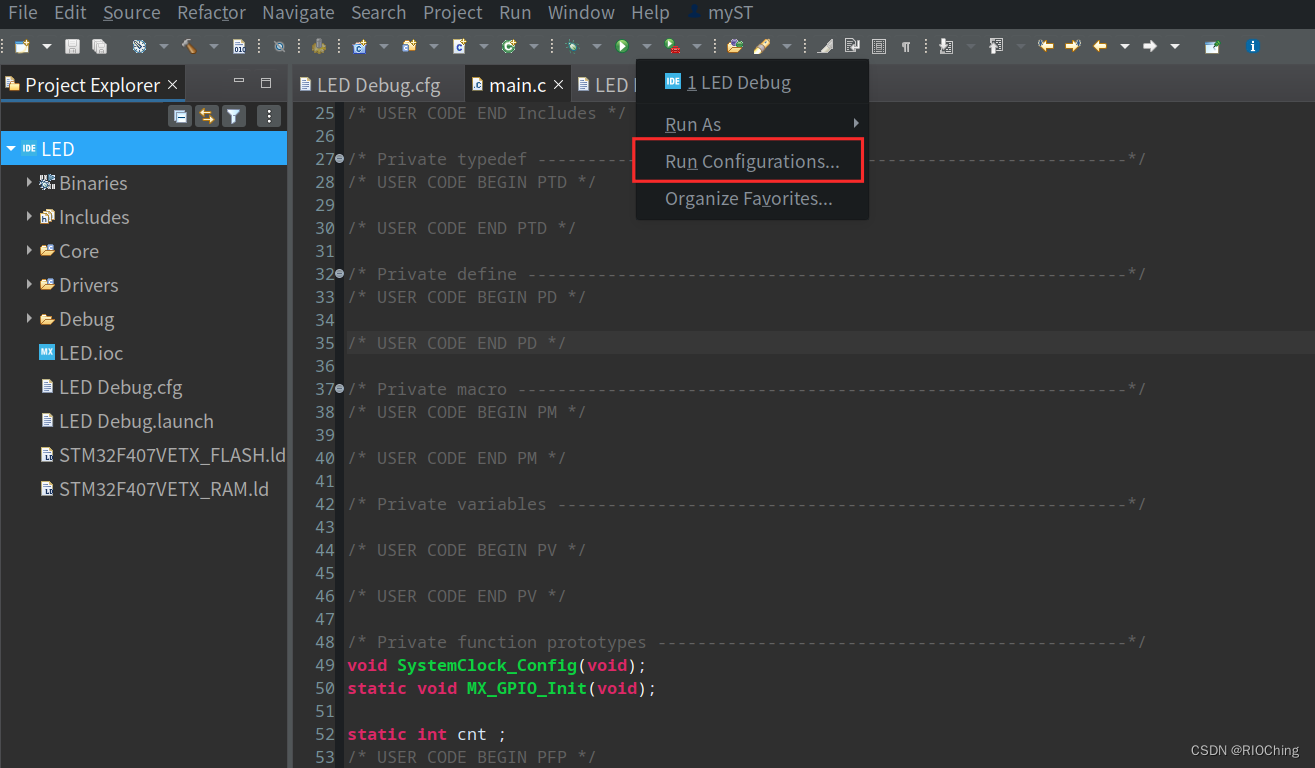This screenshot has height=768, width=1315.
Task: Open the Navigate menu
Action: pos(298,13)
